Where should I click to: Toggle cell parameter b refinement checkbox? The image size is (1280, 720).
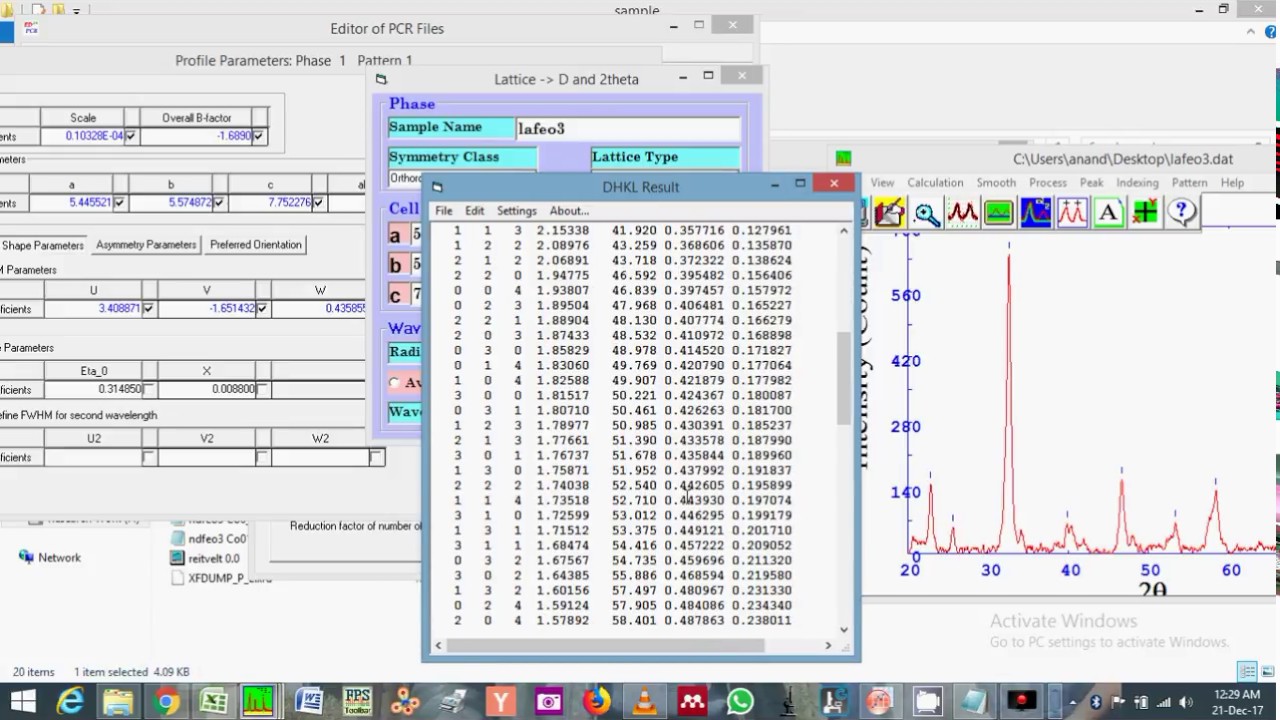point(219,203)
